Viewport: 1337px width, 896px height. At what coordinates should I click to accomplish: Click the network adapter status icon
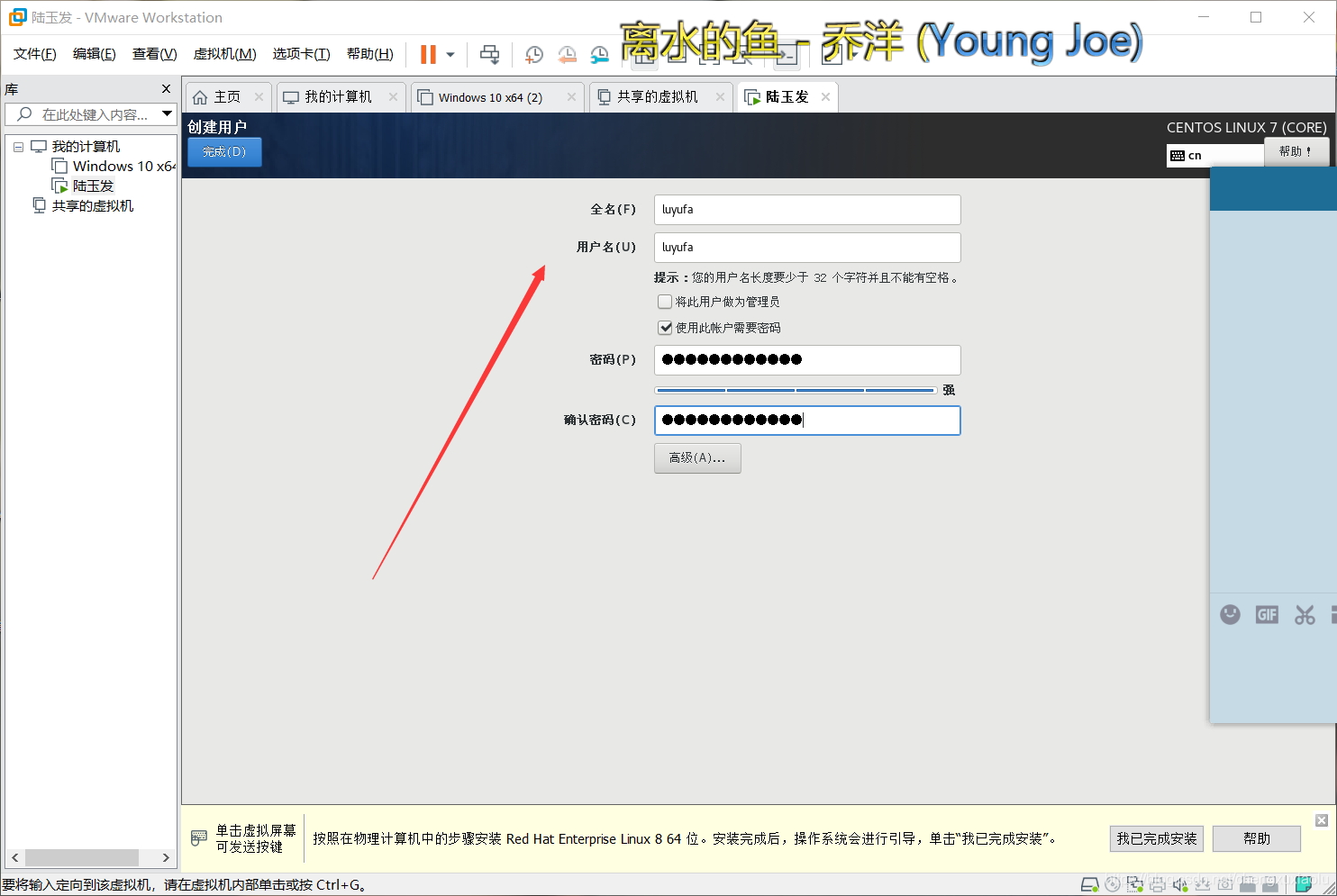1135,884
